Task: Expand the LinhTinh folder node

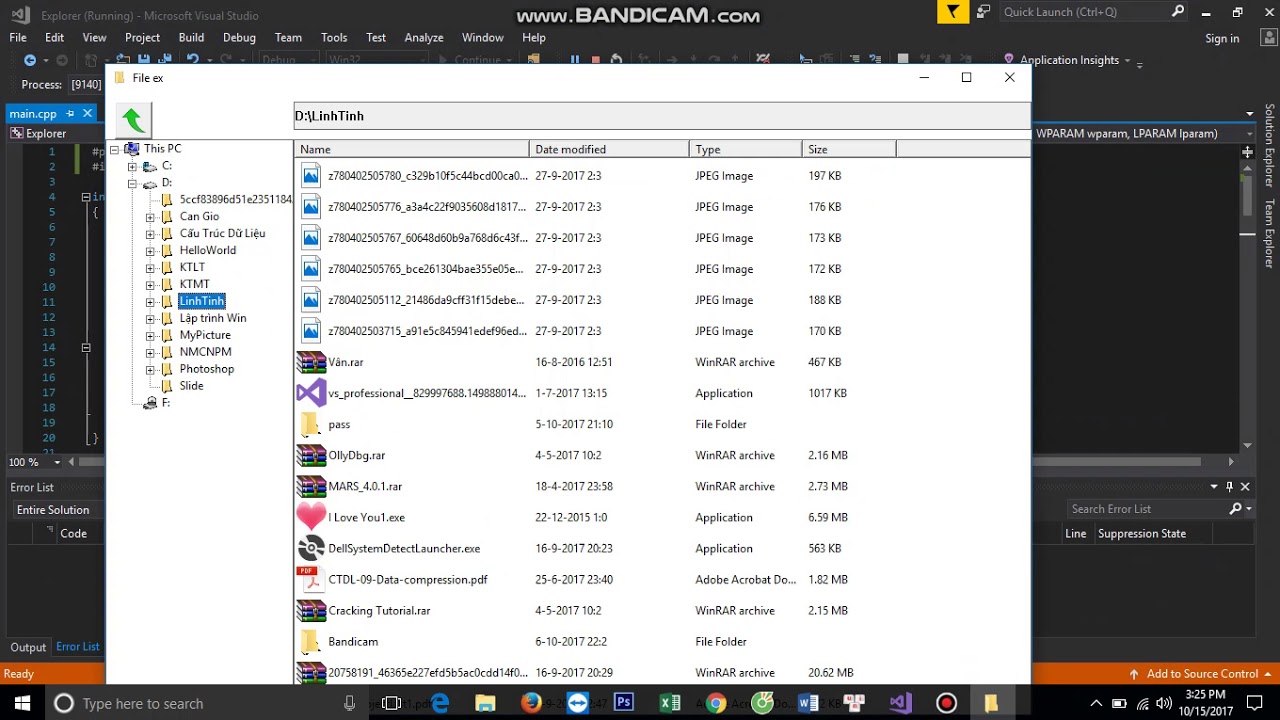Action: [x=150, y=302]
